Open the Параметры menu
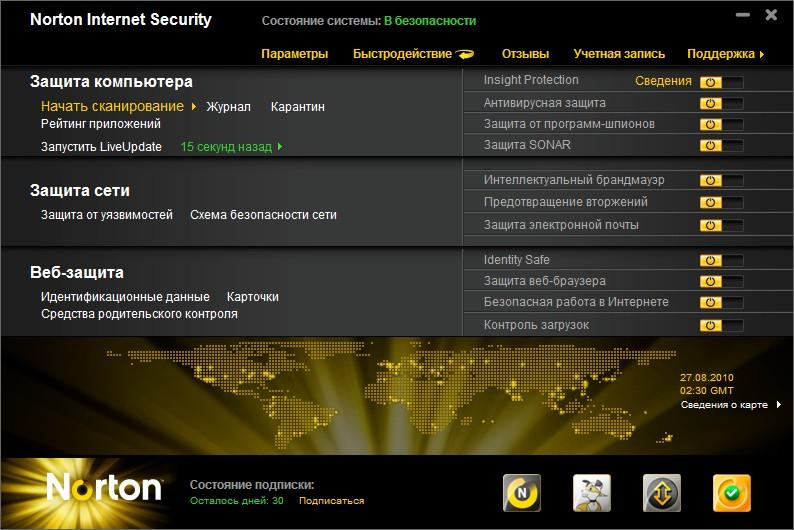Viewport: 794px width, 530px height. (295, 54)
